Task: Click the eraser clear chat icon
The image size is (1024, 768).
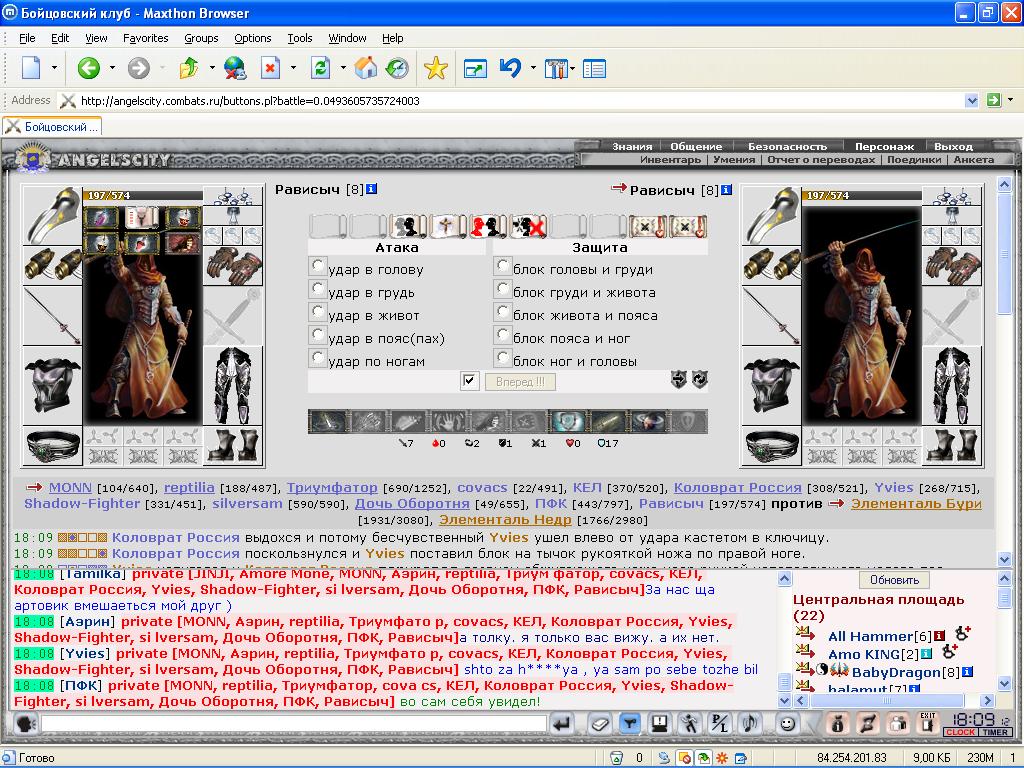Action: tap(600, 724)
